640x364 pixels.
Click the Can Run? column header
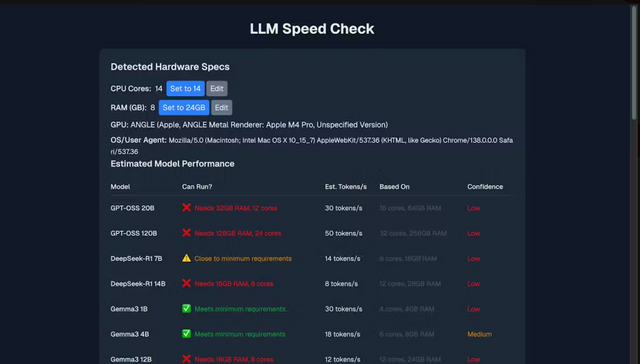pos(197,187)
